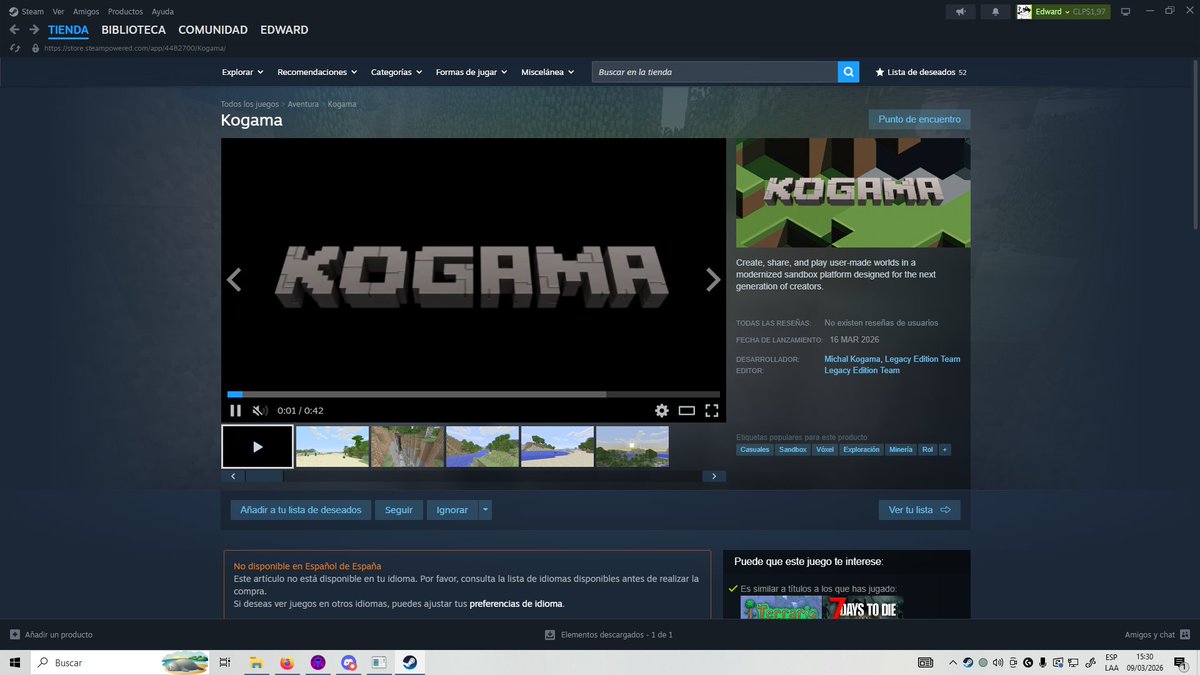Show previous media with left arrow
Screen dimensions: 1200x675
[234, 280]
